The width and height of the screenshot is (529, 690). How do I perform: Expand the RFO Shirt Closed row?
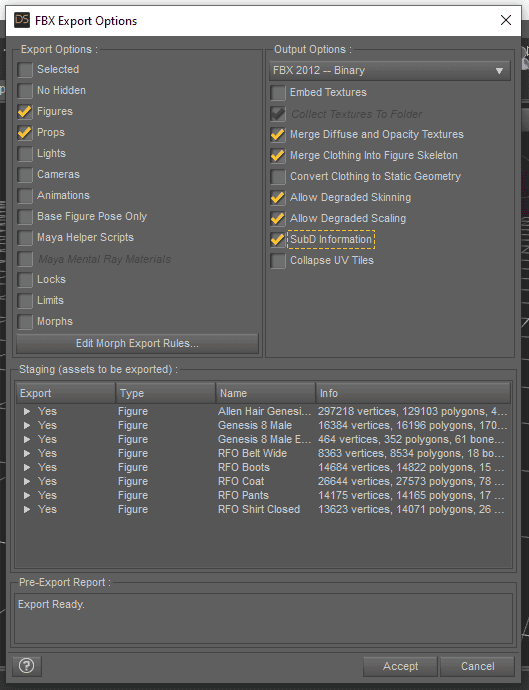pyautogui.click(x=27, y=510)
